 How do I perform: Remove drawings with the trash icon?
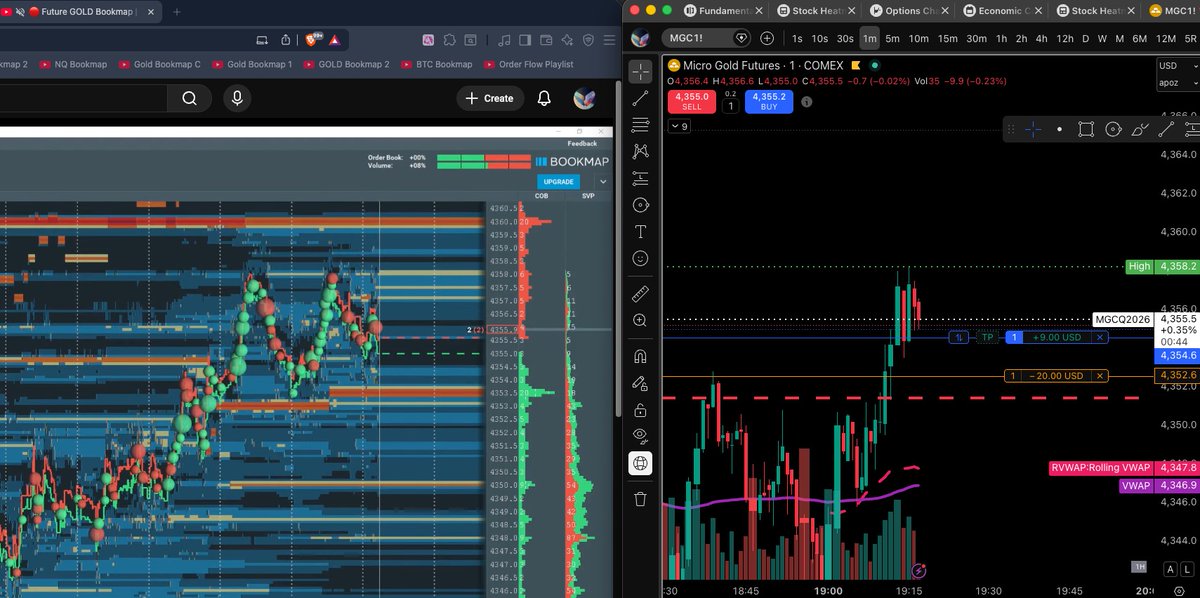[641, 498]
